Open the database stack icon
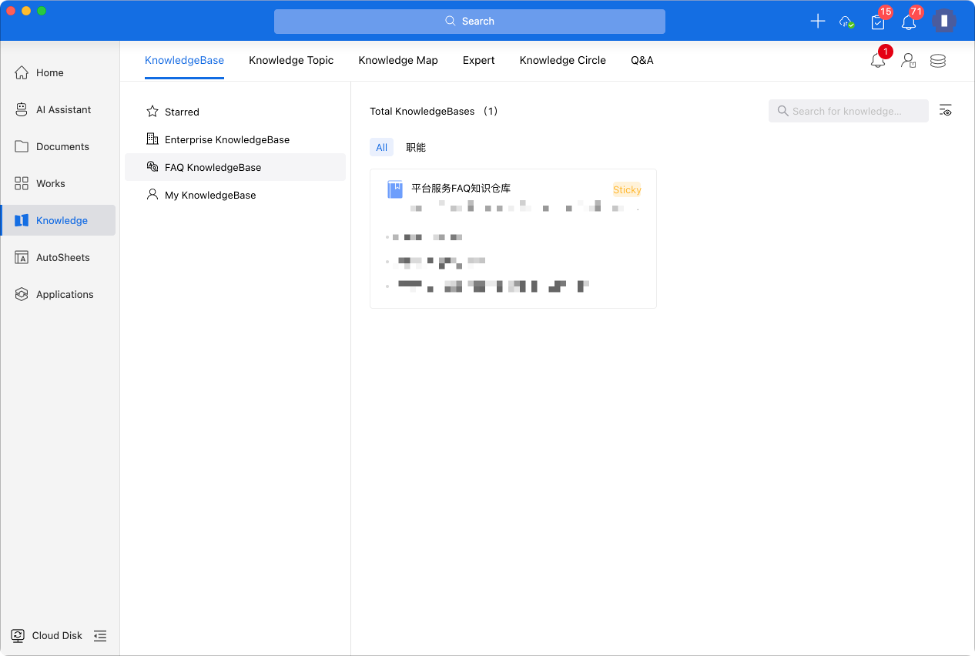This screenshot has width=976, height=656. [x=938, y=61]
